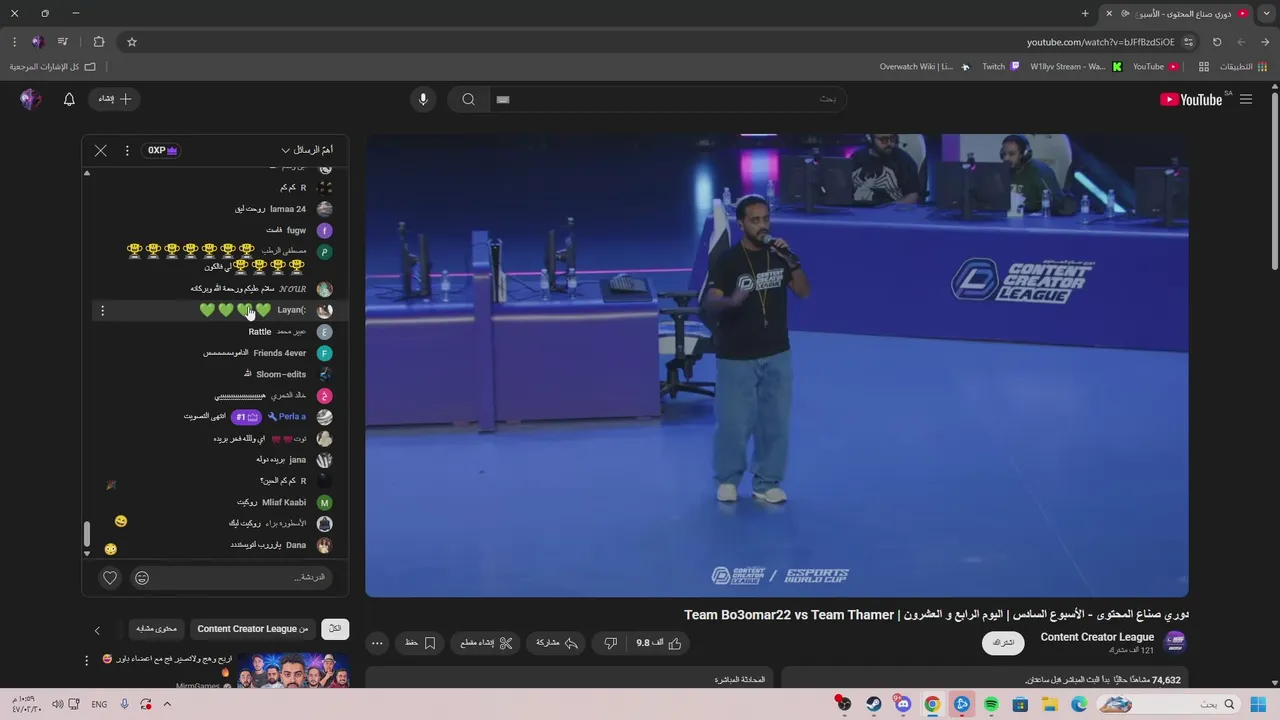1280x720 pixels.
Task: Open Spotify from the taskbar
Action: pyautogui.click(x=991, y=704)
